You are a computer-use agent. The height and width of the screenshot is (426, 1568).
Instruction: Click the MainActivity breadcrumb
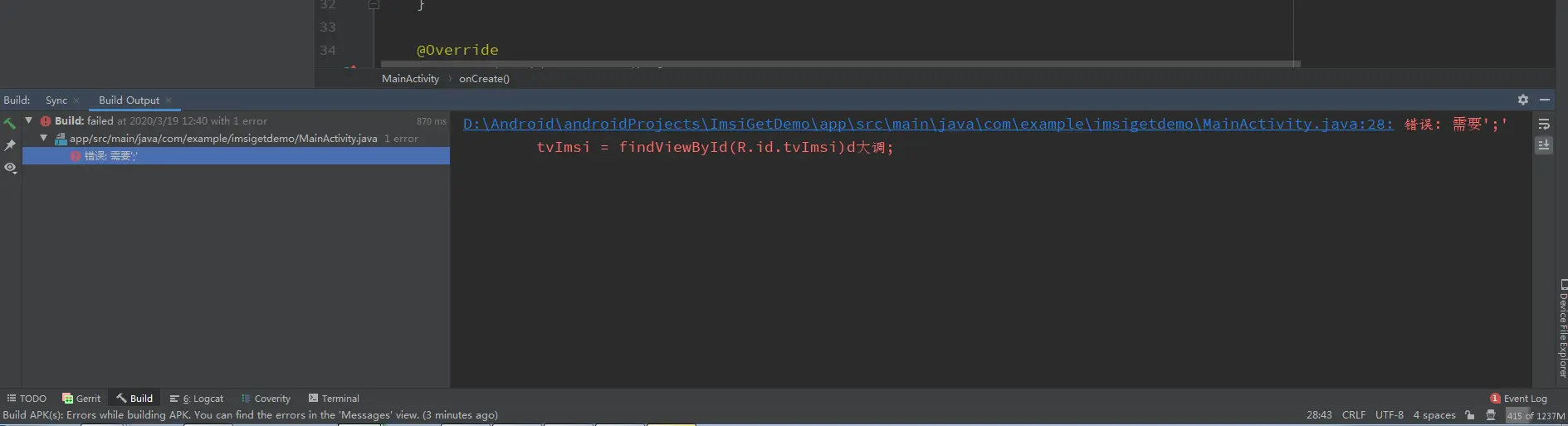[410, 79]
